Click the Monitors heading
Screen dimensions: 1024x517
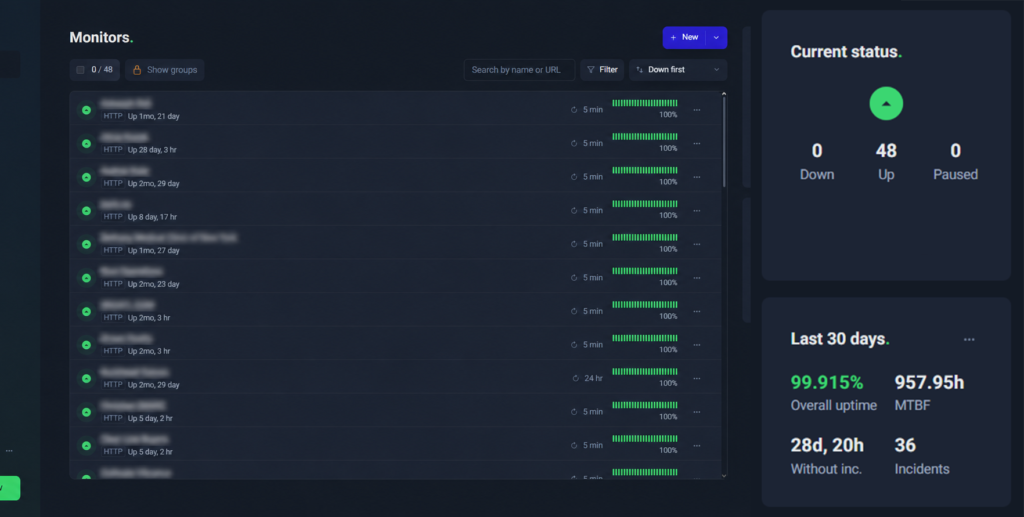tap(101, 38)
